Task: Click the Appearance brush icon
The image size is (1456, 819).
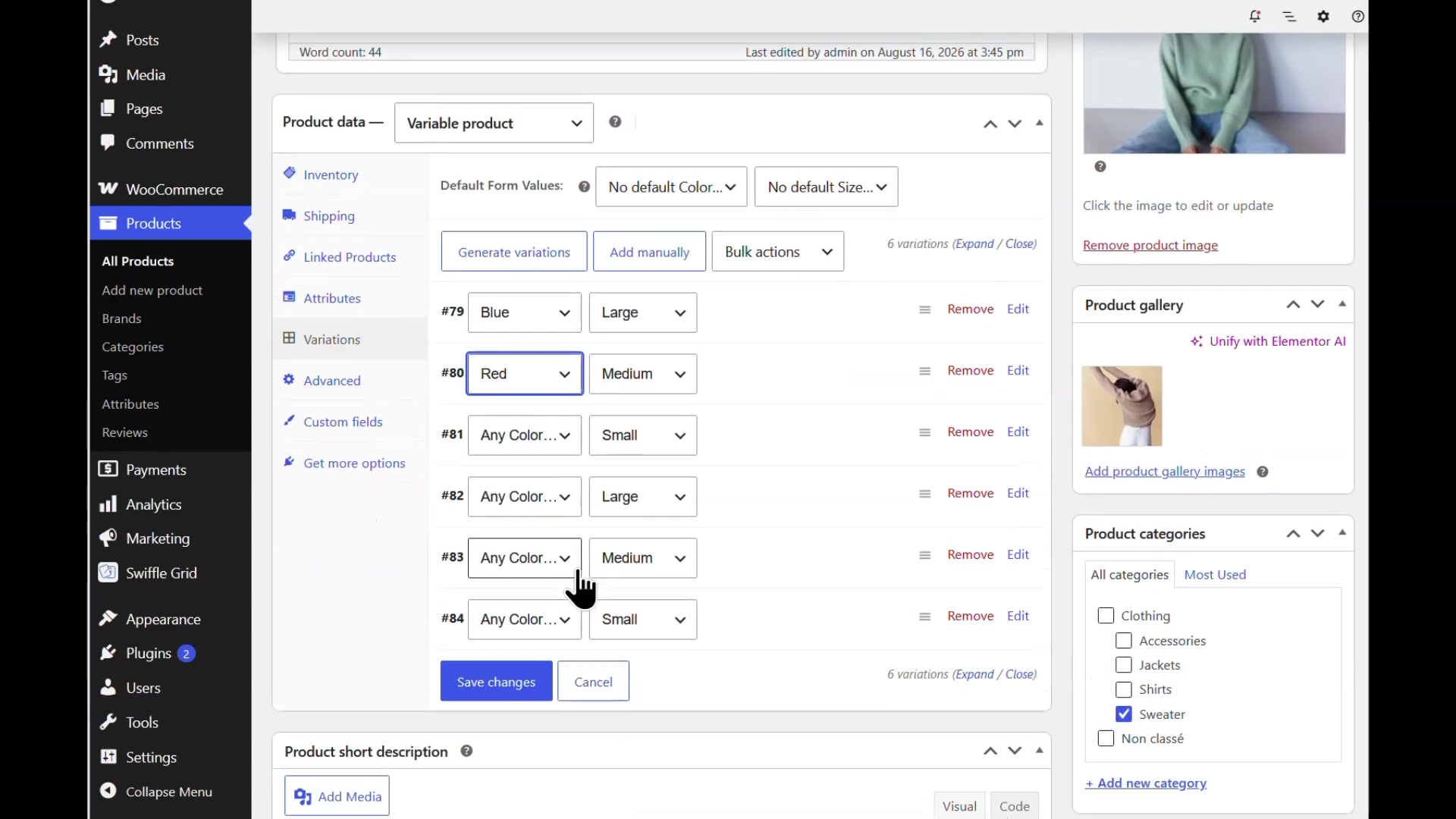Action: [x=108, y=619]
